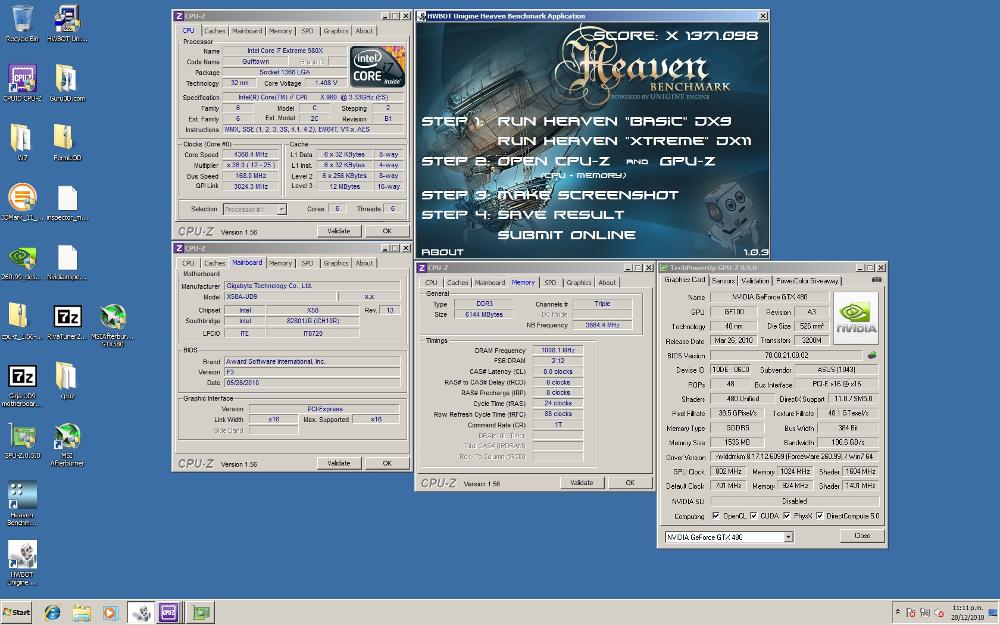Click the Action Center flag tray icon
Image resolution: width=1000 pixels, height=625 pixels.
[911, 612]
